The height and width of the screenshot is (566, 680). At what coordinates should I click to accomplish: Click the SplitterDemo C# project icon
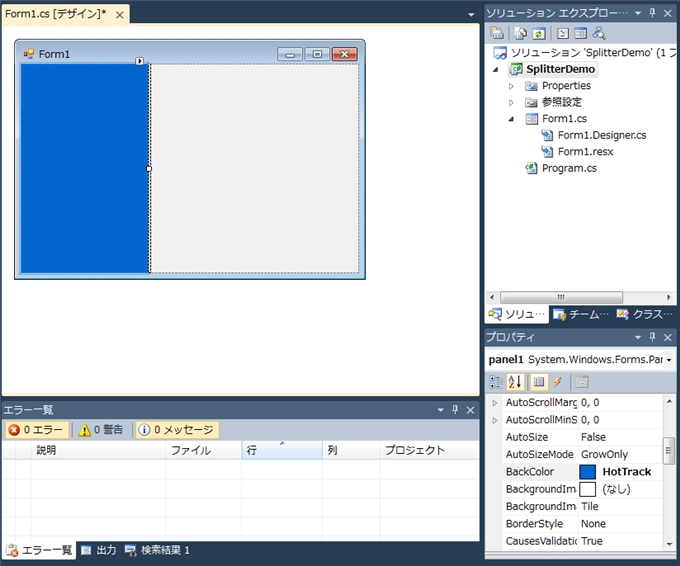click(x=516, y=69)
